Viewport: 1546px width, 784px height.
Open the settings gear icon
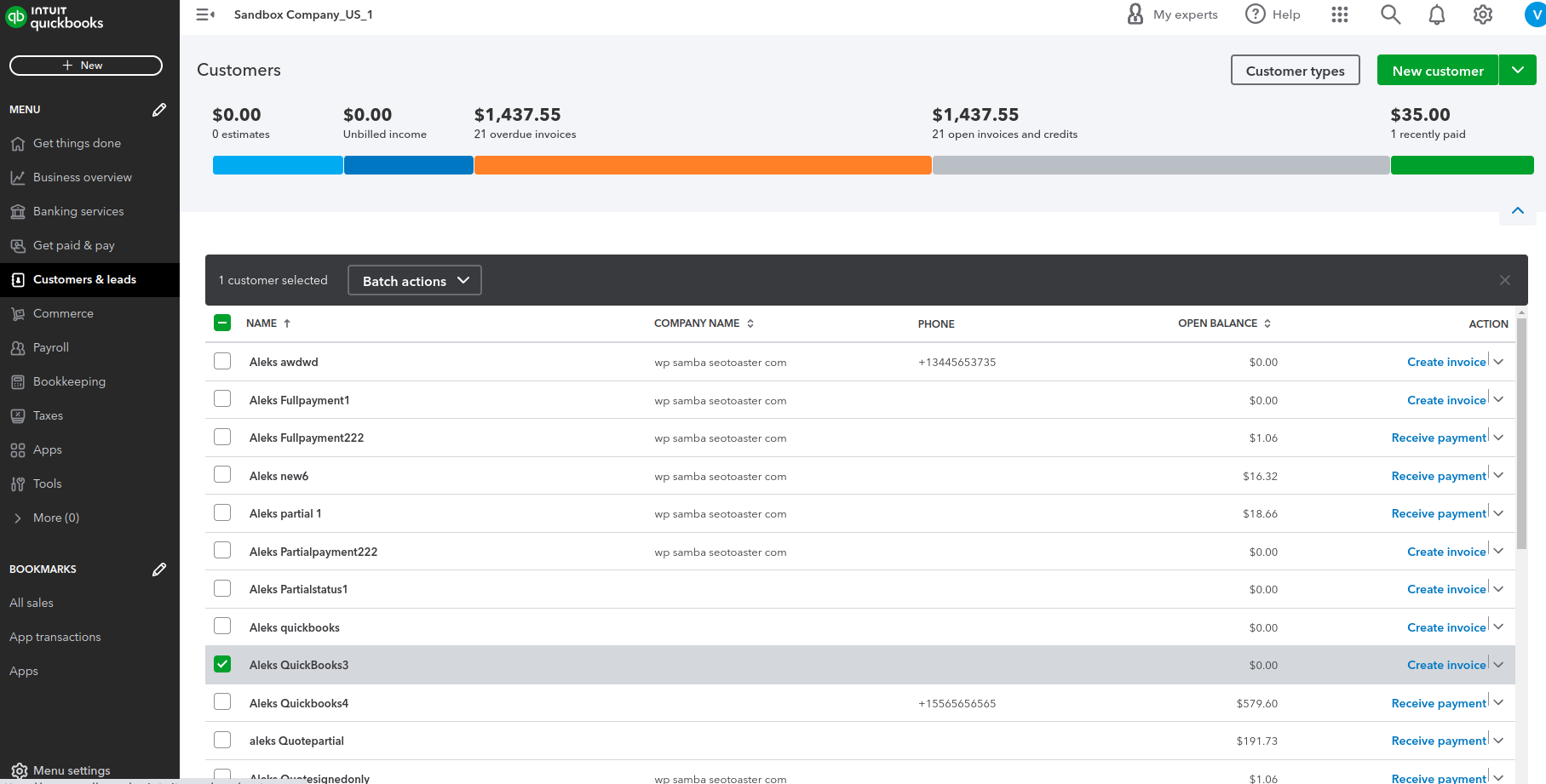click(x=1483, y=14)
